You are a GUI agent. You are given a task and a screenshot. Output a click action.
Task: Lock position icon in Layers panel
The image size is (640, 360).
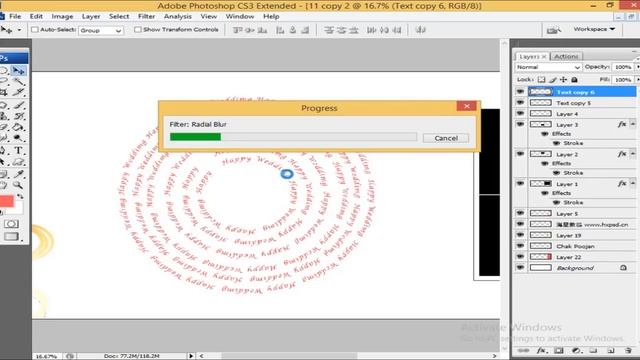pos(563,80)
